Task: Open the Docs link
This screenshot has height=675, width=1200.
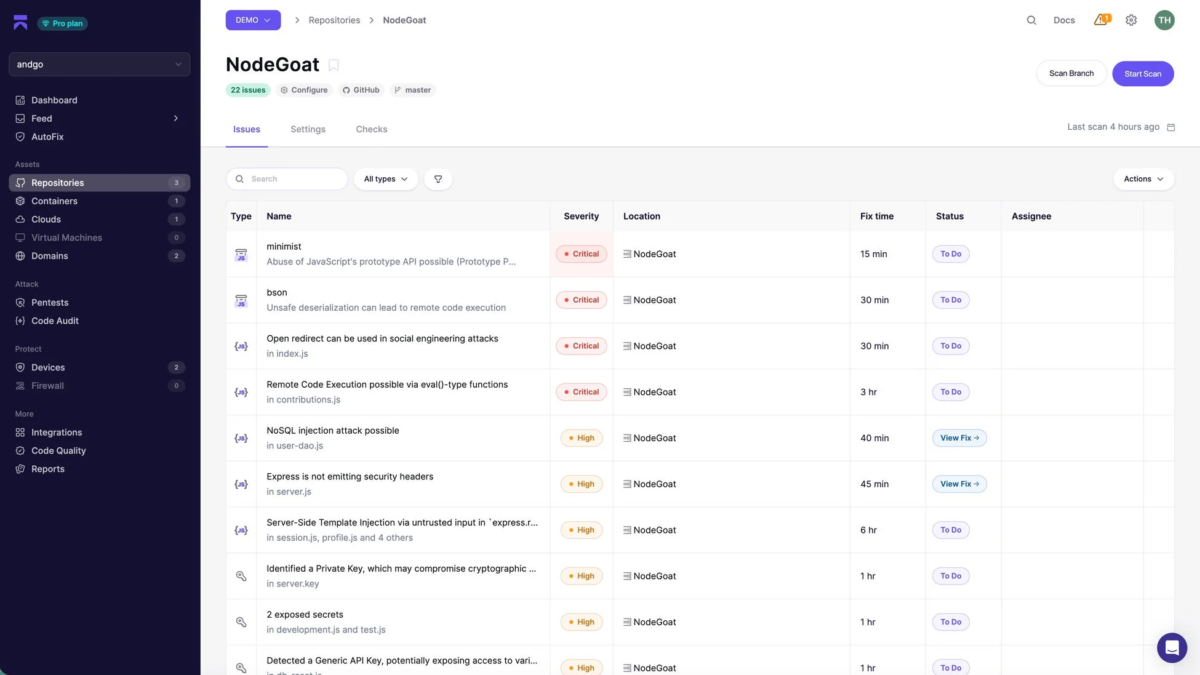Action: [x=1064, y=20]
